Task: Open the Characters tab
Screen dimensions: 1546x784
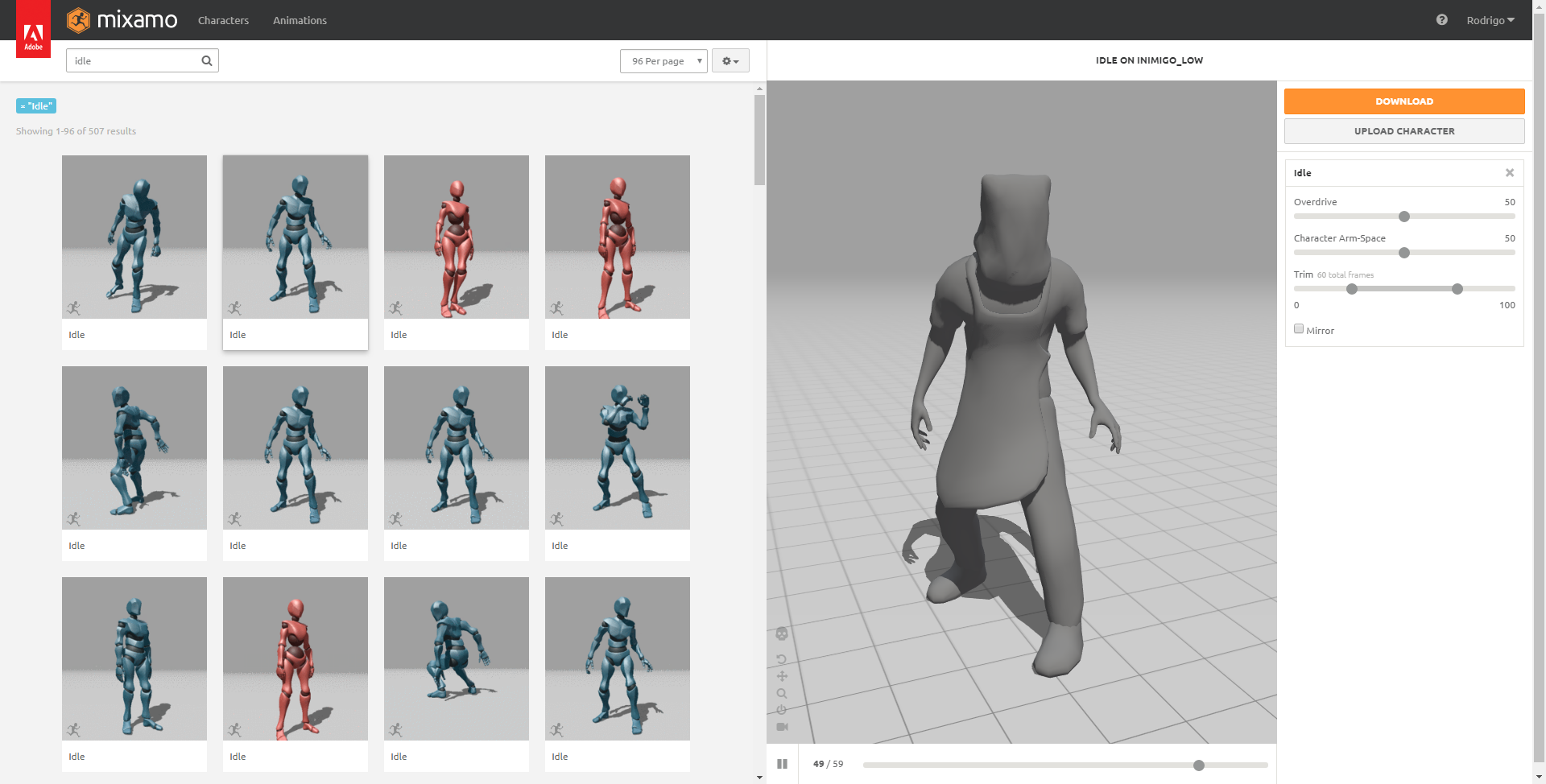Action: click(x=223, y=20)
